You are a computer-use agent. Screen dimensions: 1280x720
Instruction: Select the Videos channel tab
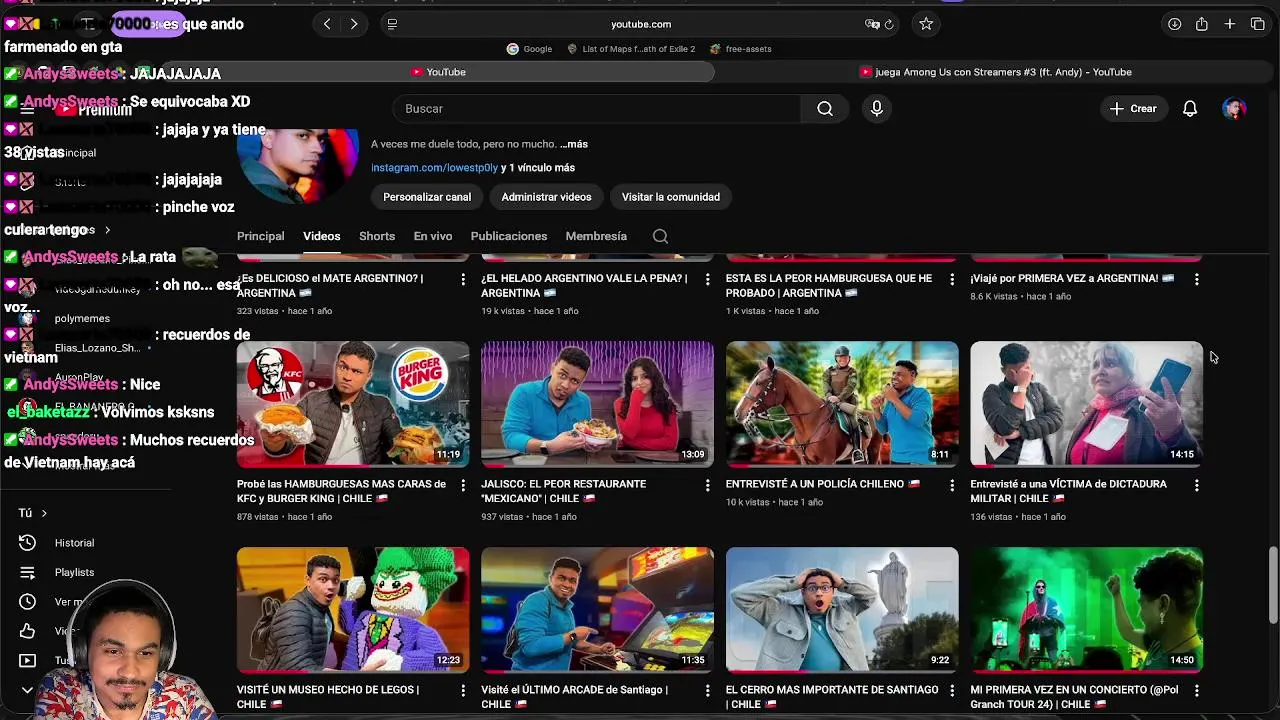coord(322,236)
